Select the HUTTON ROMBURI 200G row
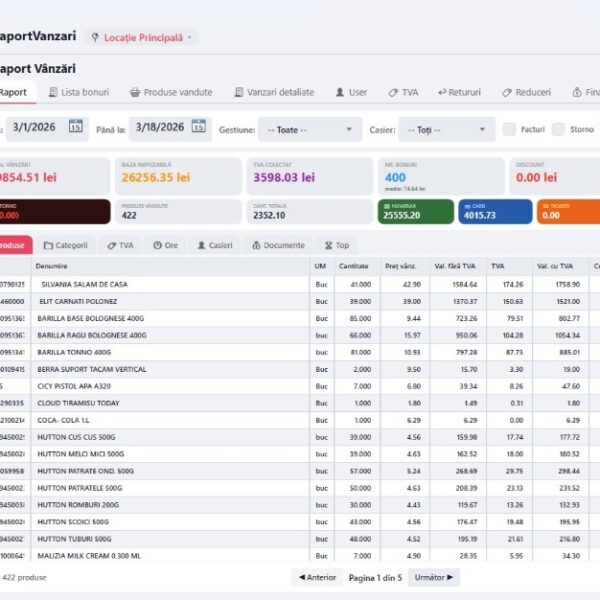This screenshot has height=600, width=600. click(300, 505)
